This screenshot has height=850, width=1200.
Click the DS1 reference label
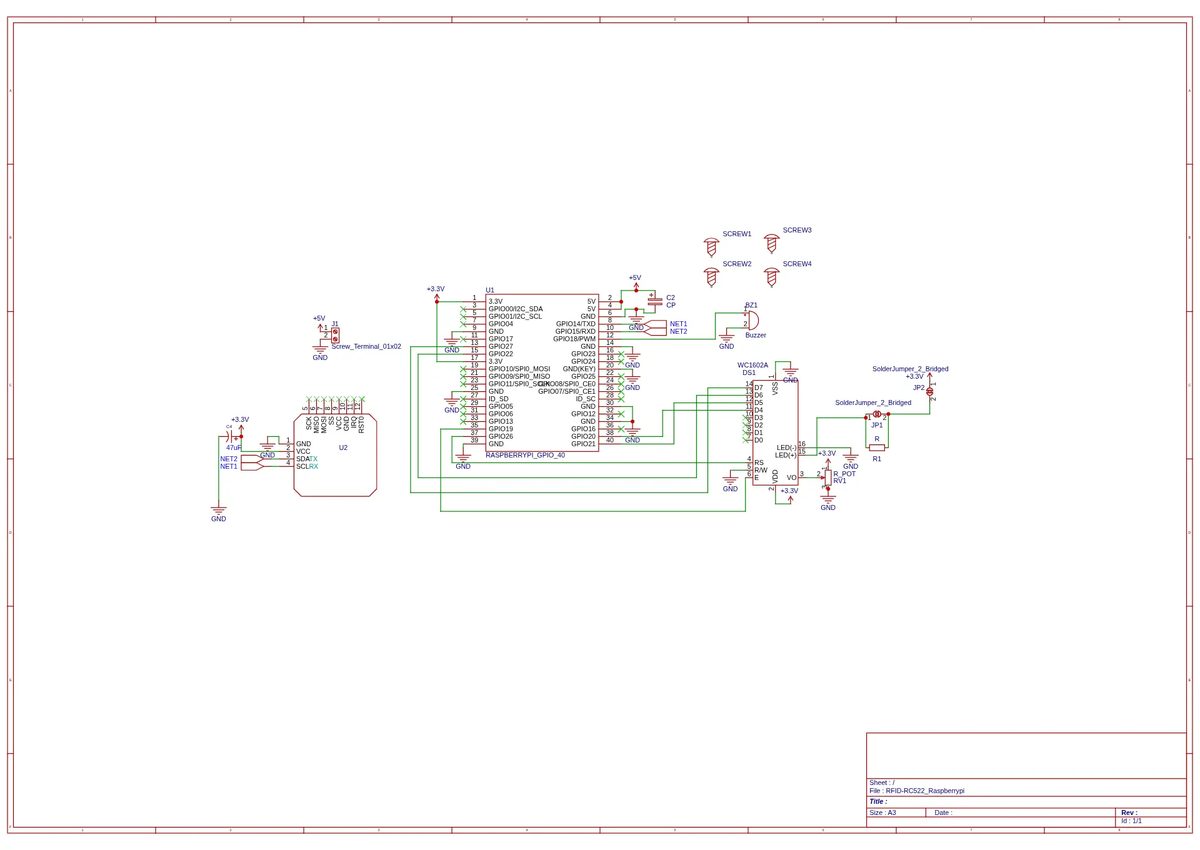tap(749, 373)
